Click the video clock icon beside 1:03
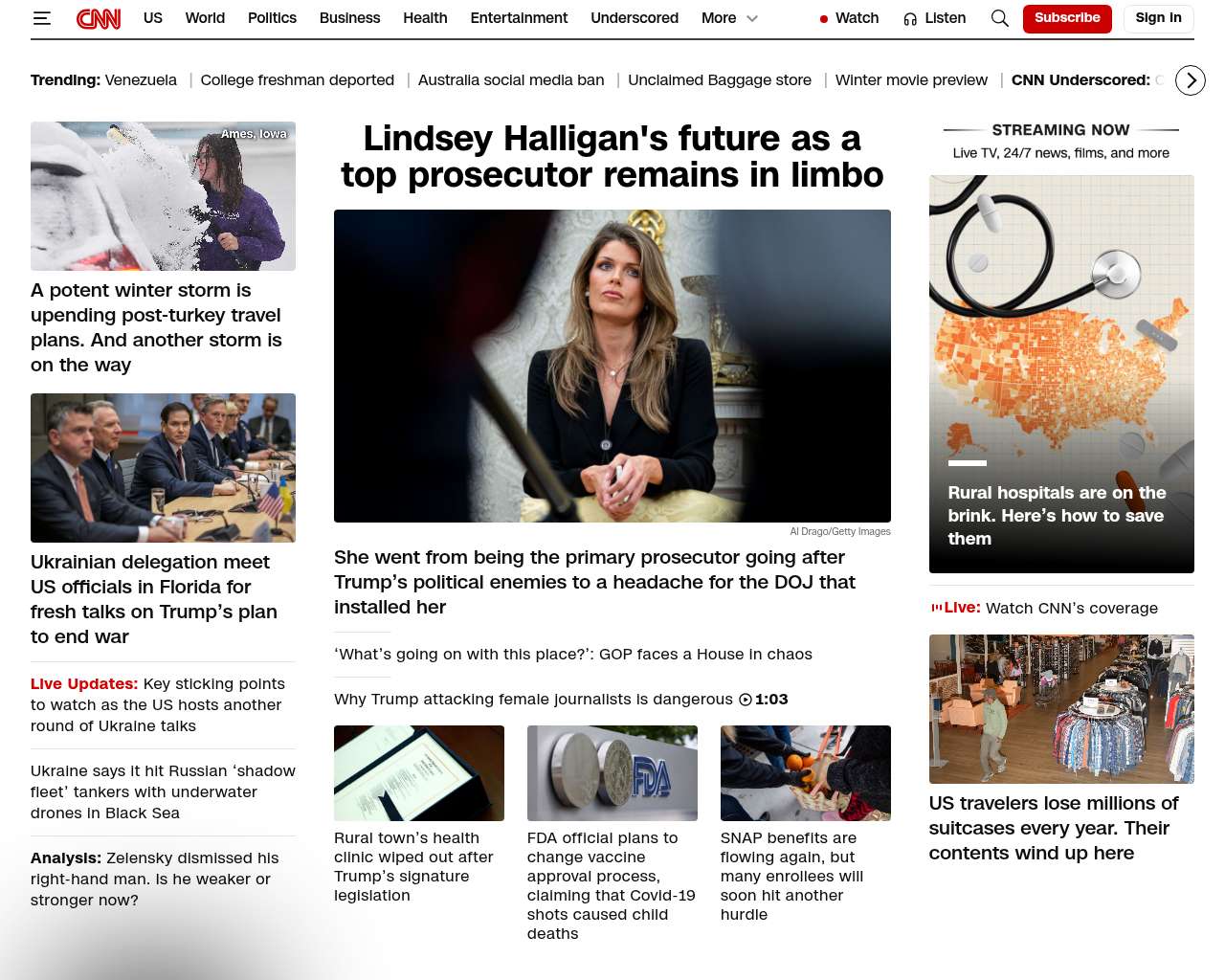This screenshot has width=1225, height=980. (746, 700)
